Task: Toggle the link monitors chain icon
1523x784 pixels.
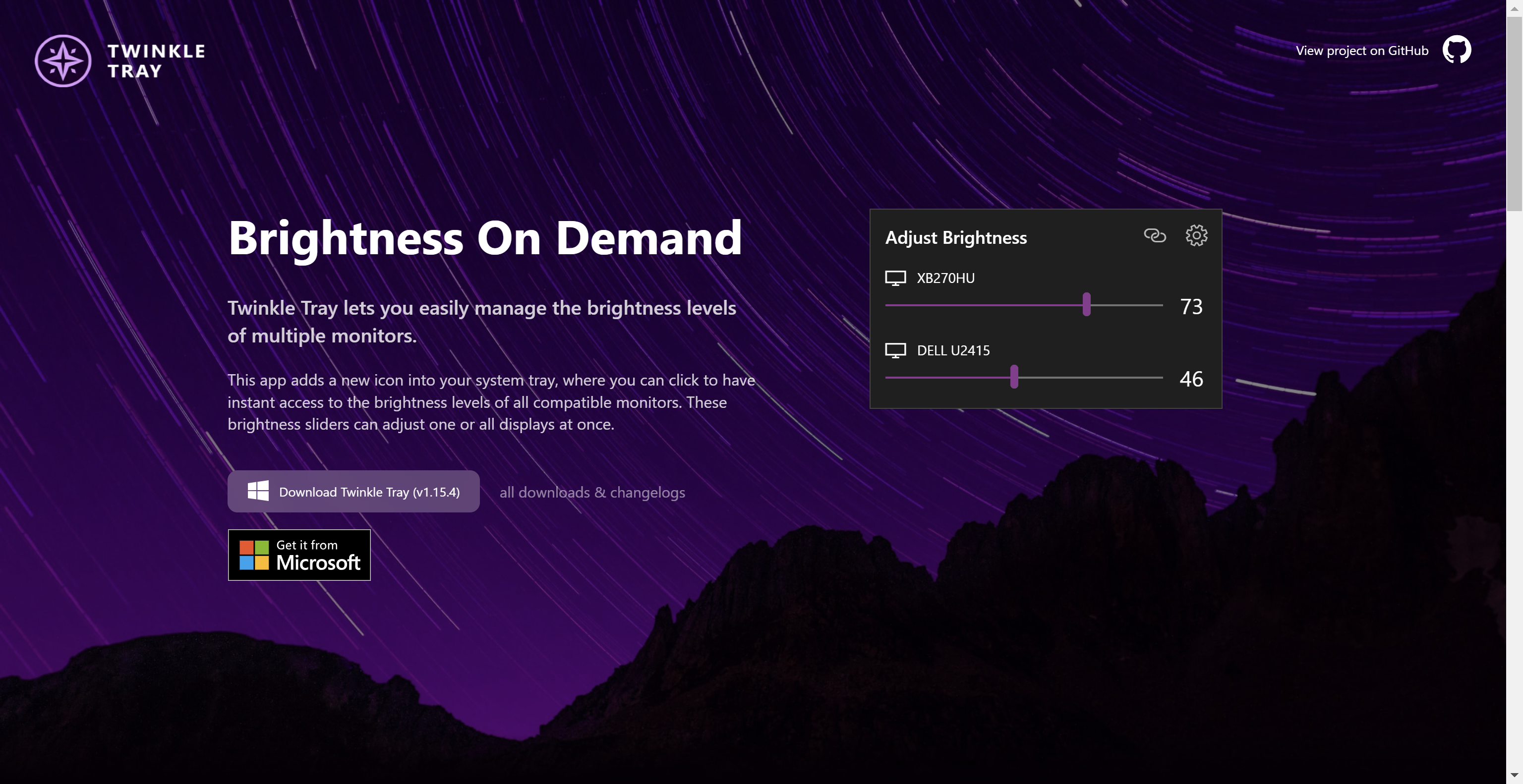Action: [1154, 235]
